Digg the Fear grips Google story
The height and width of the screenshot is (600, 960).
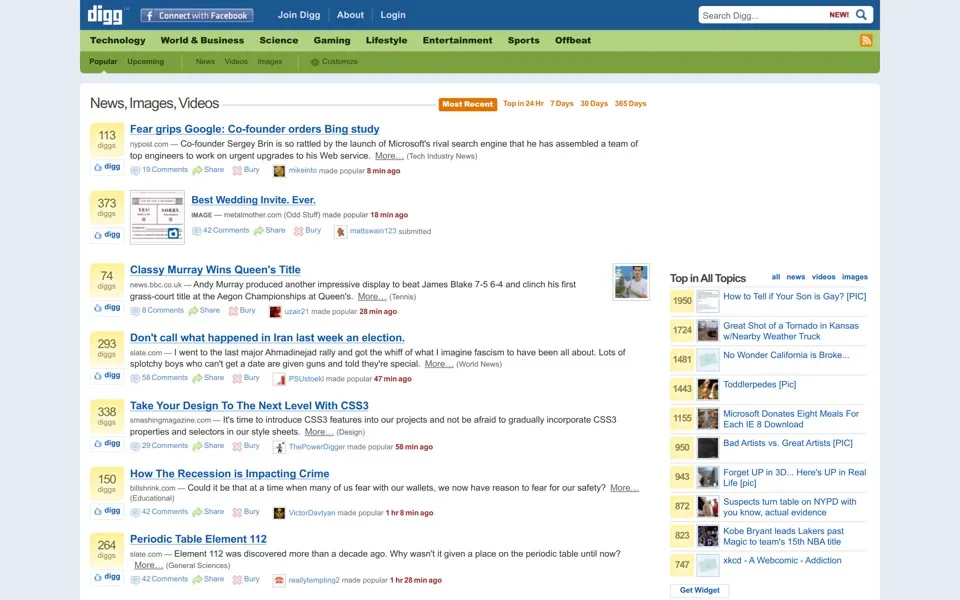click(x=107, y=167)
